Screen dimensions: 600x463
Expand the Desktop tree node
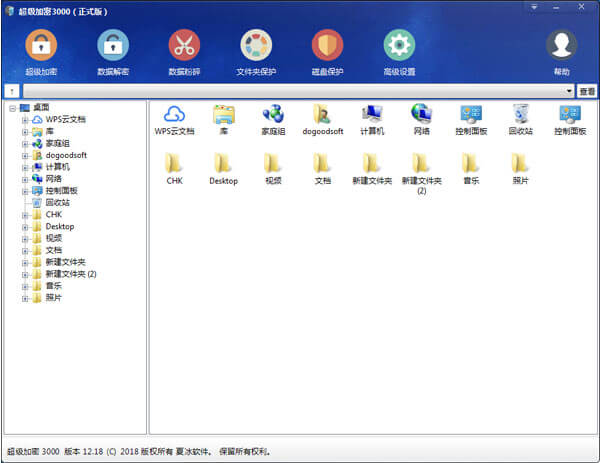coord(25,227)
